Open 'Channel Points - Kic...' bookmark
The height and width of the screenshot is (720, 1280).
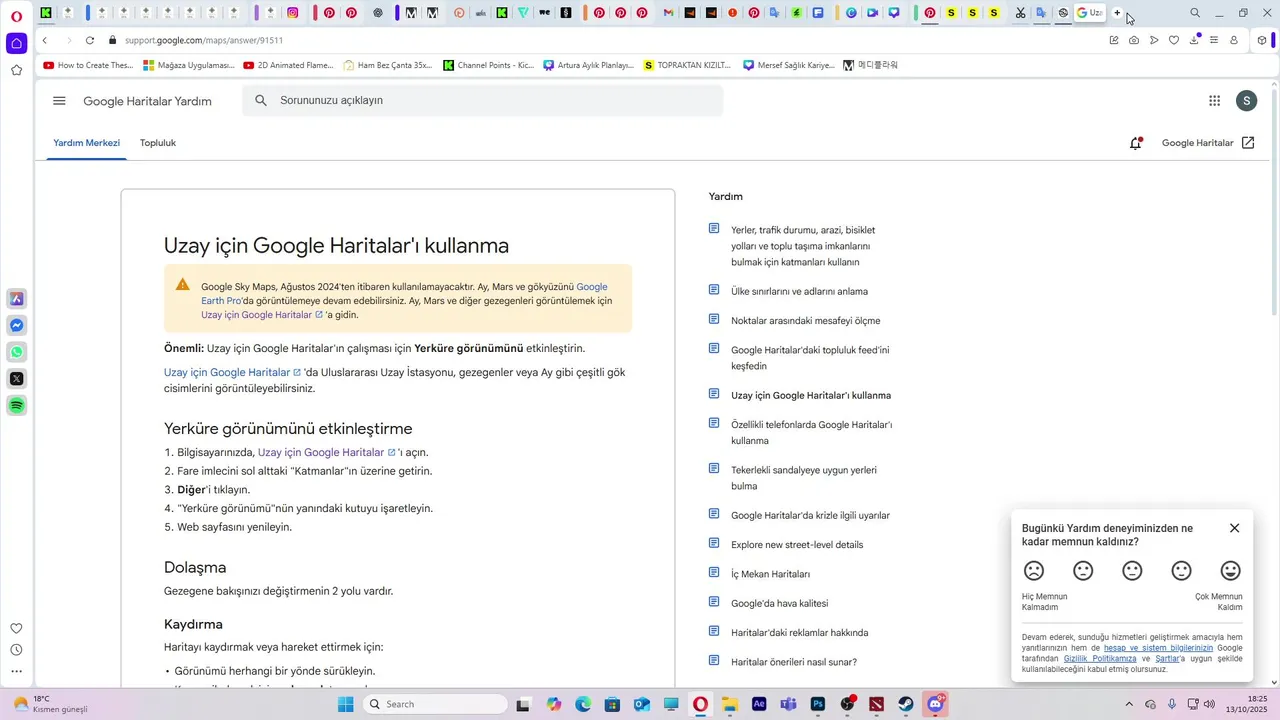click(x=488, y=65)
